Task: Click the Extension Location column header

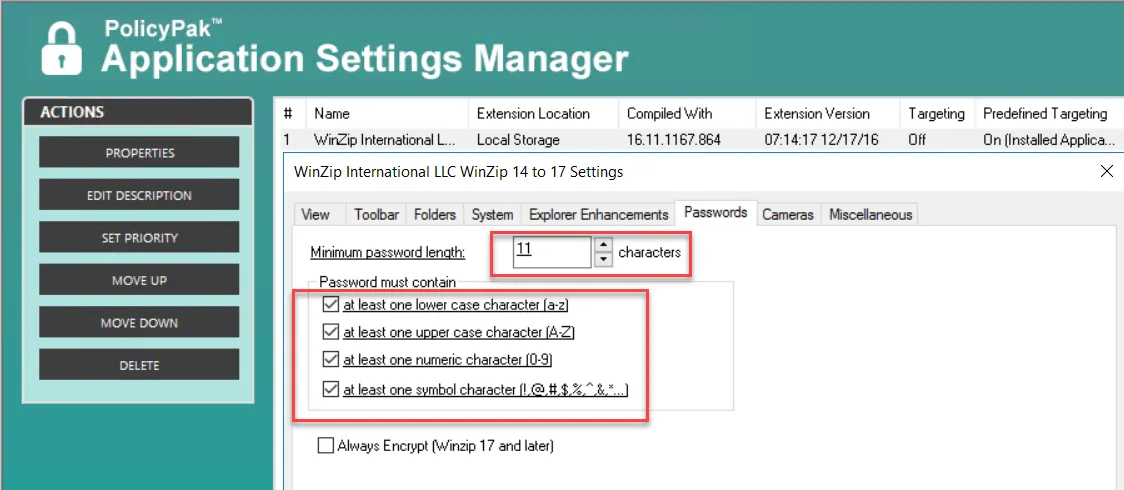Action: coord(543,113)
